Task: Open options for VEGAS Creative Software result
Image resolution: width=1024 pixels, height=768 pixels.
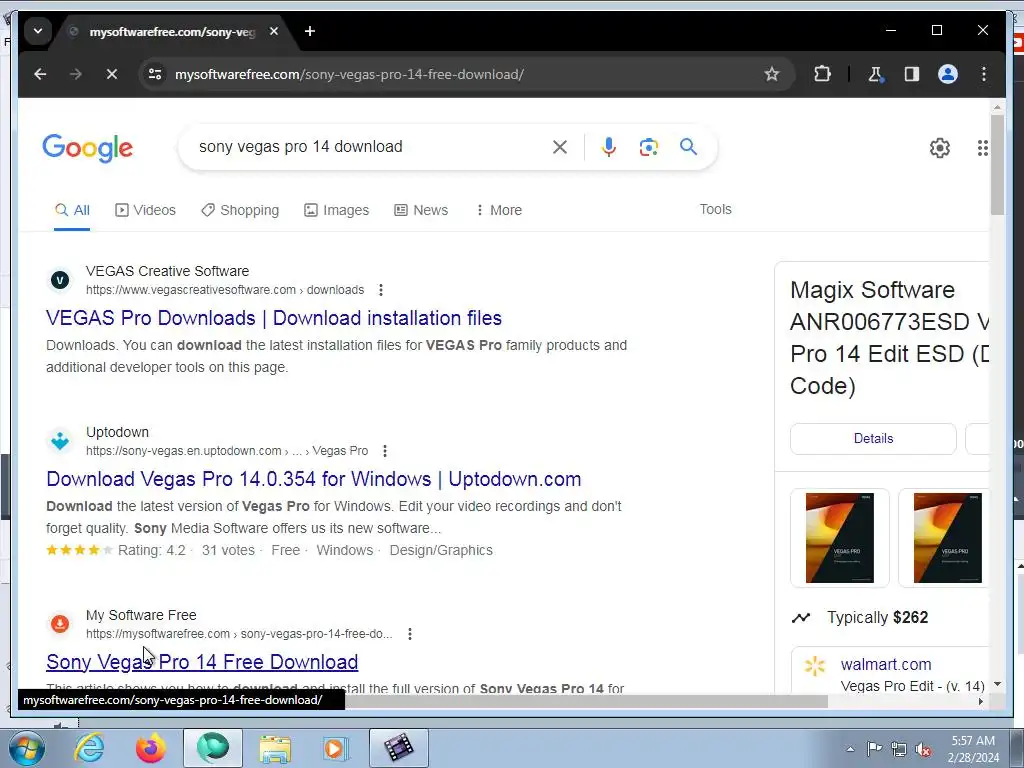Action: pos(381,290)
